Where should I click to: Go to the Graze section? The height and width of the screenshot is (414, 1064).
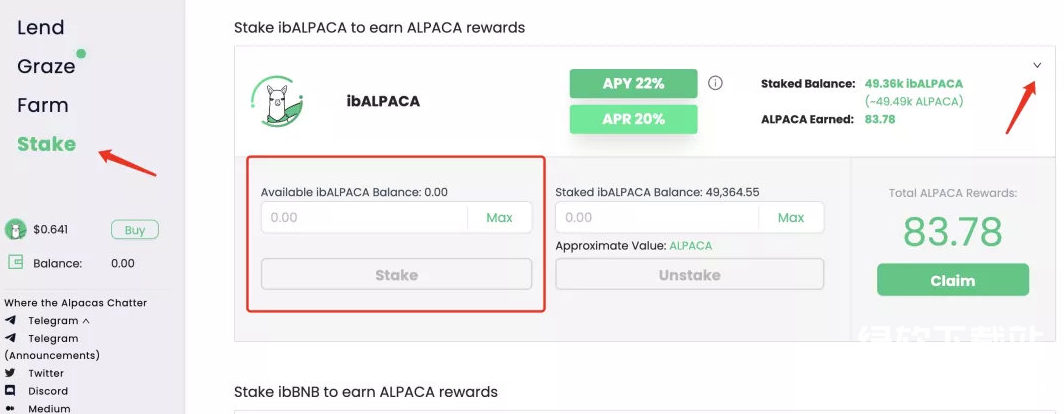tap(46, 66)
